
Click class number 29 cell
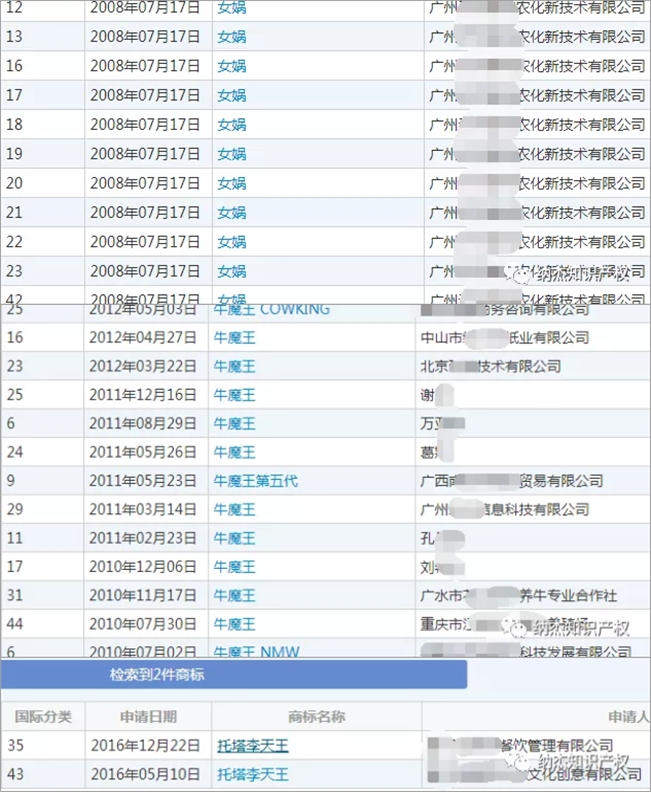click(x=15, y=510)
